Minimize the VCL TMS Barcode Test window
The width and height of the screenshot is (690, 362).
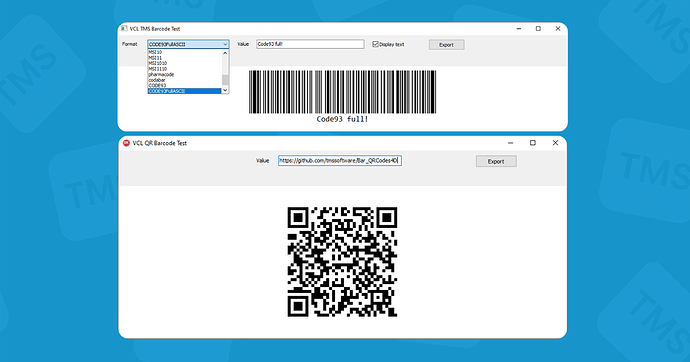pos(519,29)
